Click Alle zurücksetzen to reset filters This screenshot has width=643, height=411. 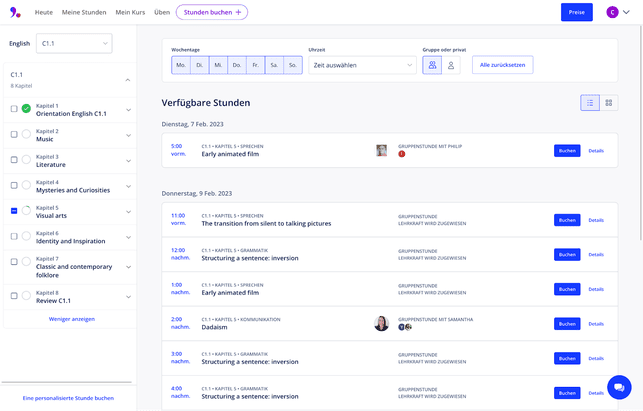pos(502,65)
